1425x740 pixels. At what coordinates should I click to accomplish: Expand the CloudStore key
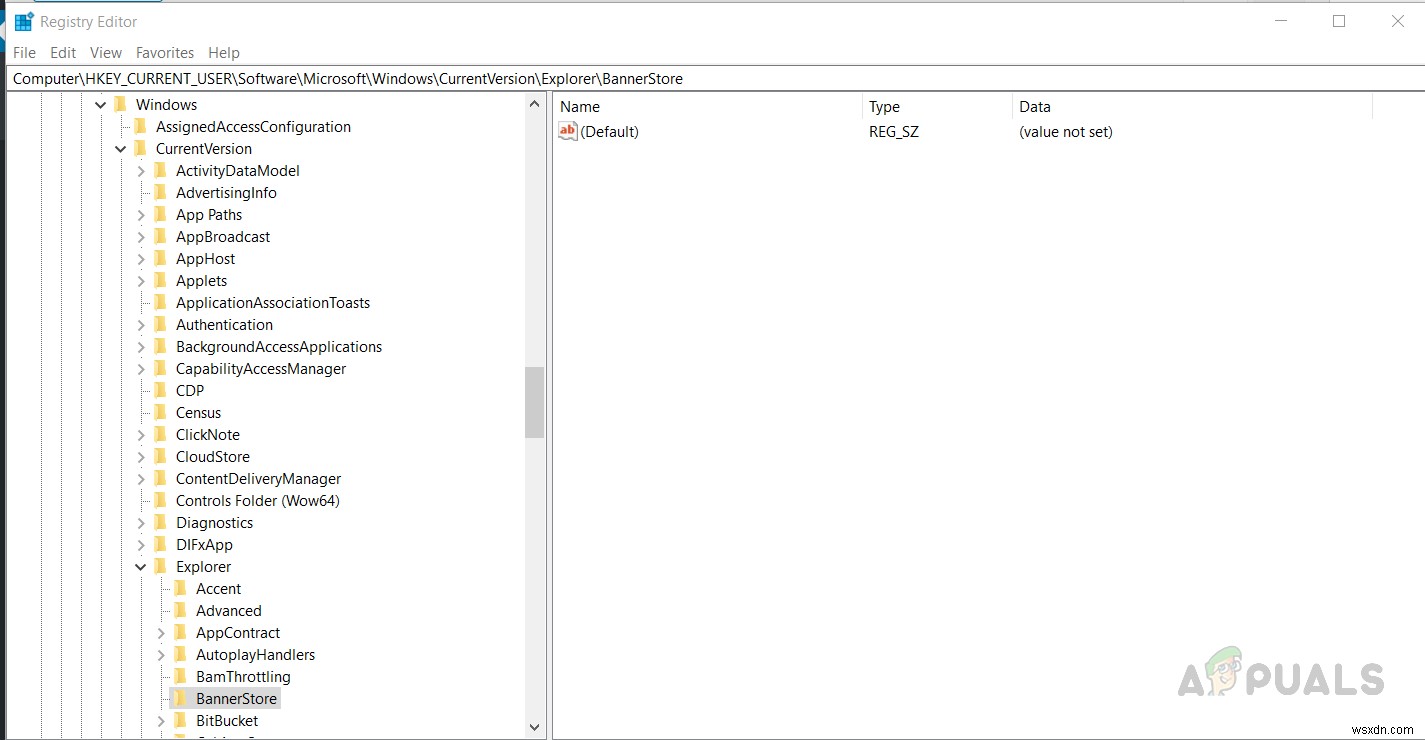pos(141,457)
